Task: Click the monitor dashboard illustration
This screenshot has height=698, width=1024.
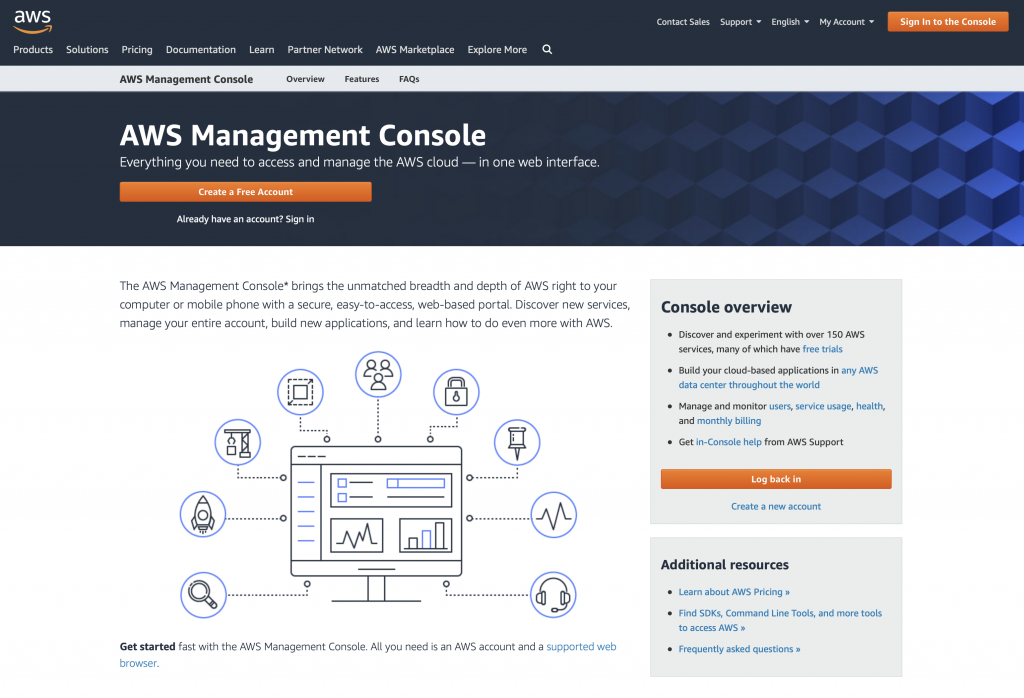Action: pyautogui.click(x=376, y=523)
